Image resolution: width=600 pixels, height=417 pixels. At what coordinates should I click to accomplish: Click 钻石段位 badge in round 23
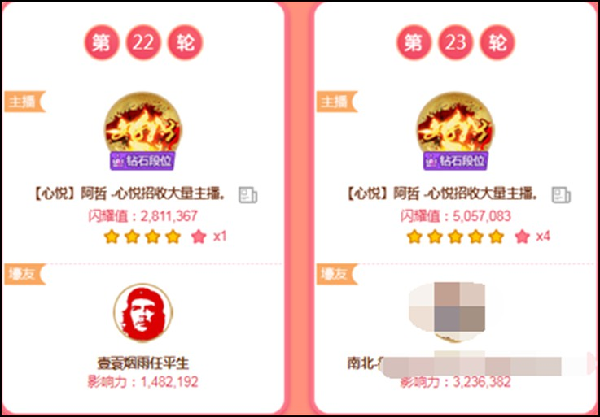point(455,161)
